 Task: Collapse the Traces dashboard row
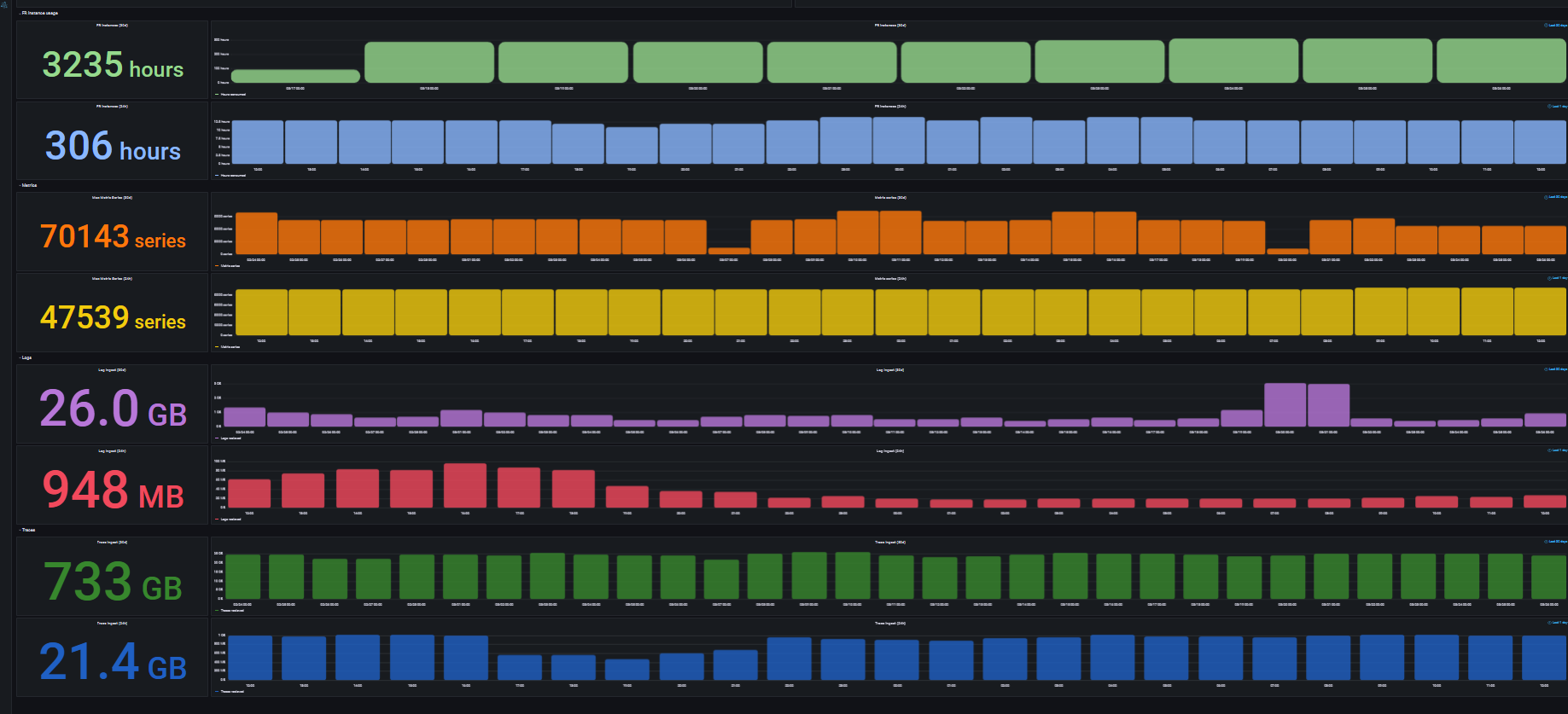tap(28, 530)
